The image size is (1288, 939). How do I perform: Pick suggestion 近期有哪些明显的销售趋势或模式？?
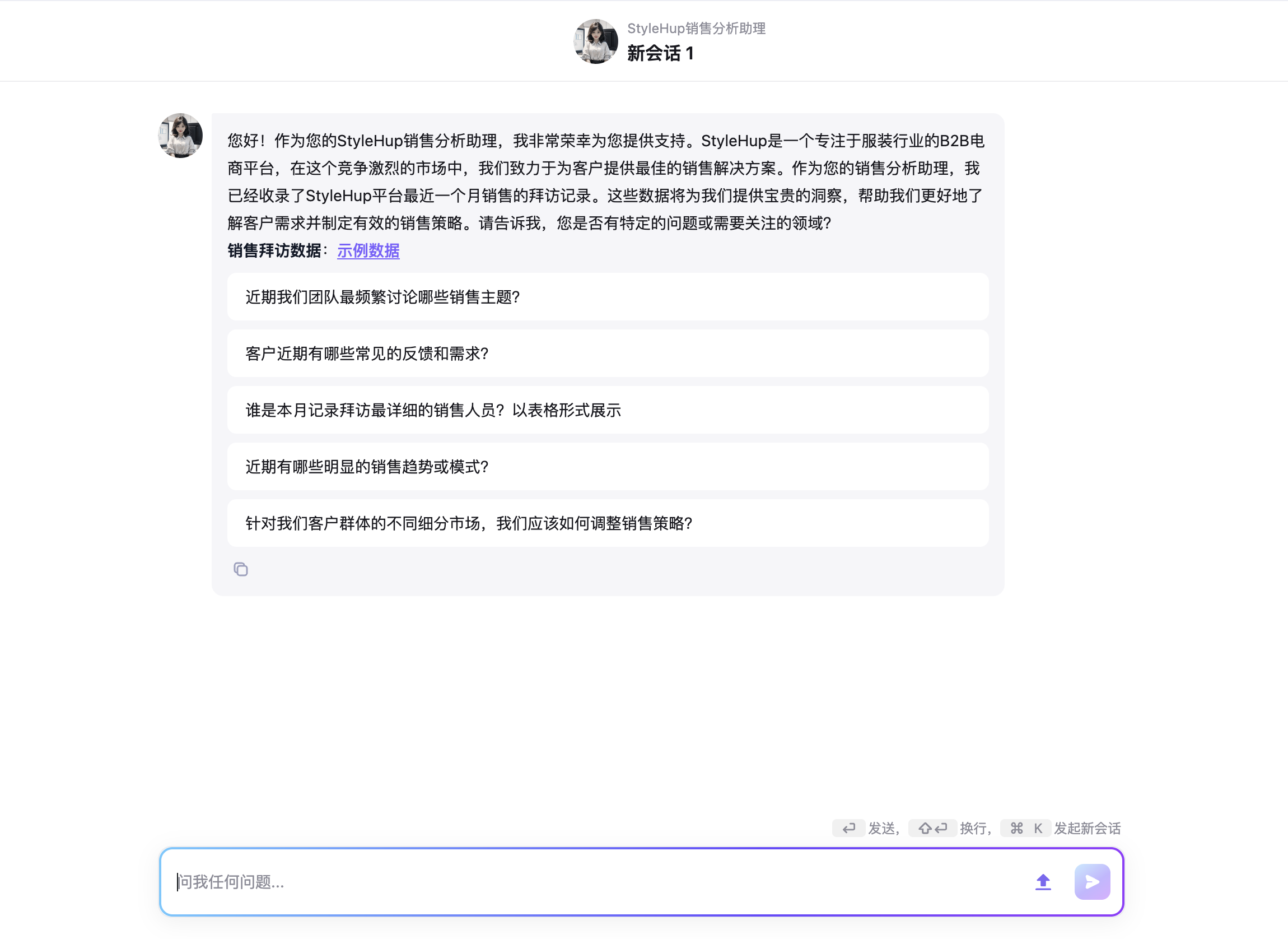(608, 467)
